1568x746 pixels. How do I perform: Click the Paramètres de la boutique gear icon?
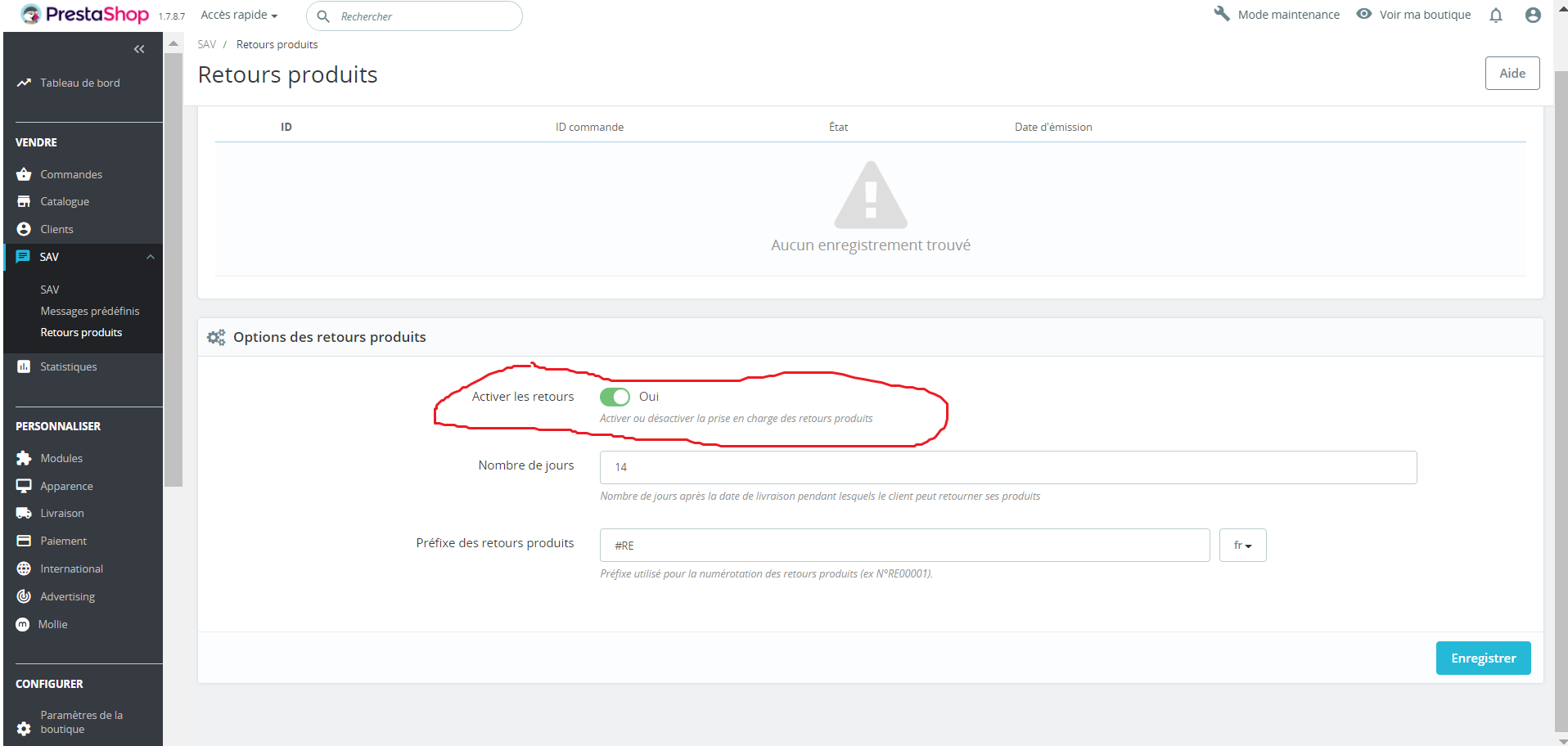coord(24,728)
